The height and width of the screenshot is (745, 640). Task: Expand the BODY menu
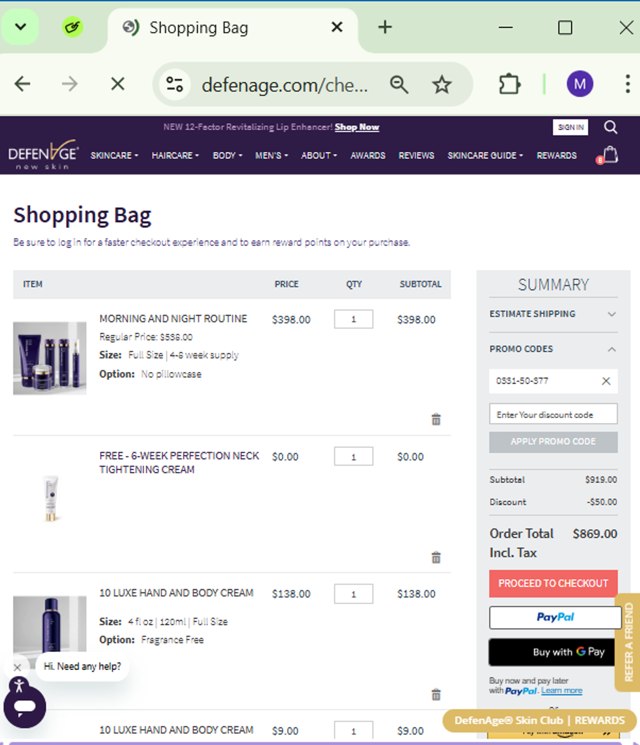[x=227, y=155]
